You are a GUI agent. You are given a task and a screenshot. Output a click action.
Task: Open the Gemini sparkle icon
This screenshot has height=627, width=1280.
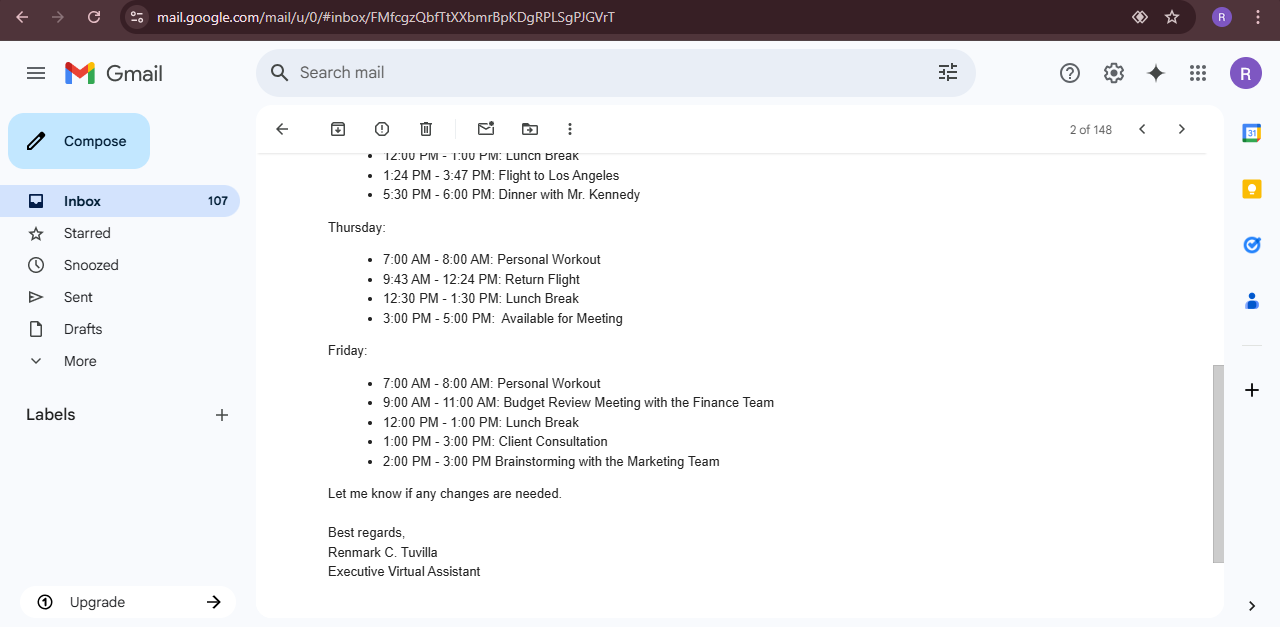point(1156,73)
